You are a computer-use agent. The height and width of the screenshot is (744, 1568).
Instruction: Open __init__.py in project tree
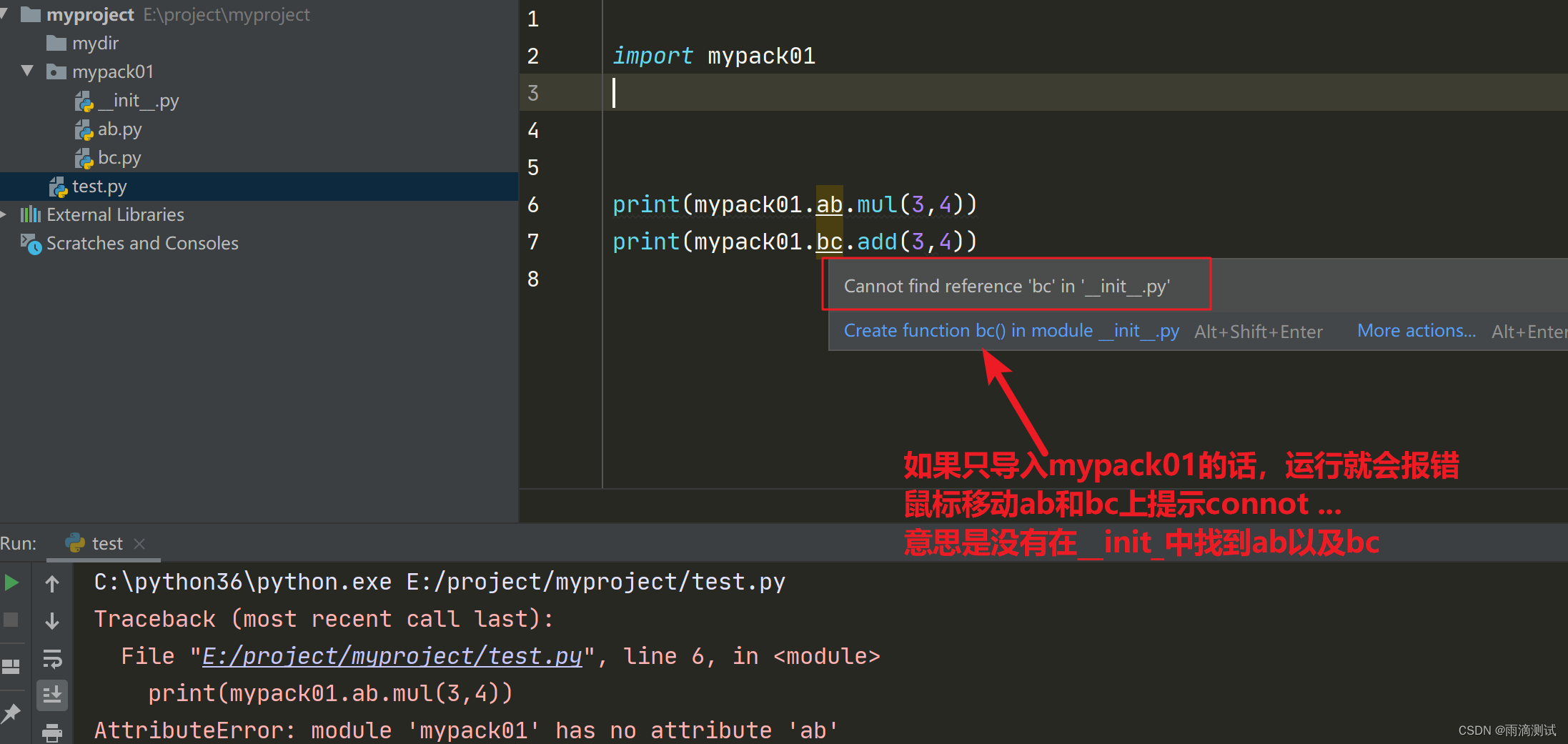point(138,101)
